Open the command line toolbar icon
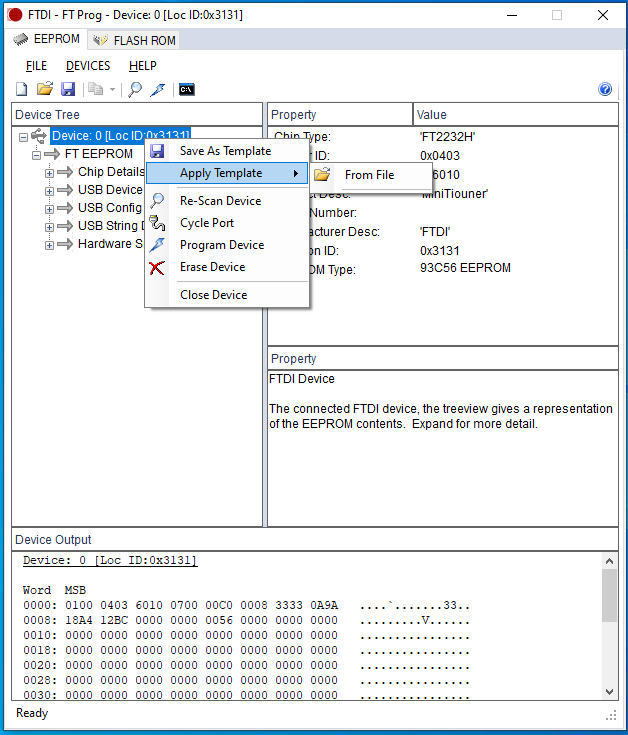 click(x=187, y=89)
